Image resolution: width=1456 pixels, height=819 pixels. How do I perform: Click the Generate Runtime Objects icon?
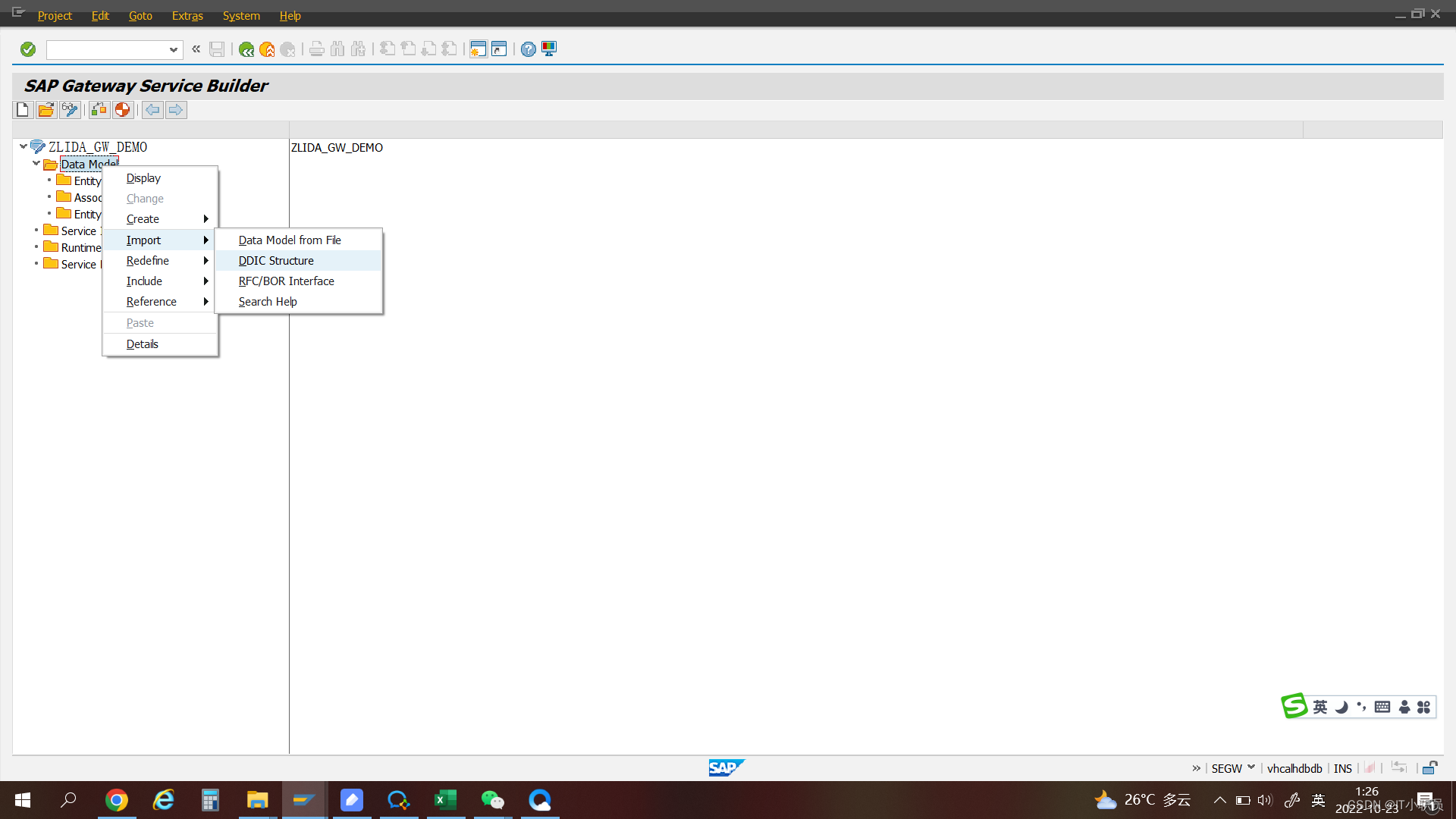point(122,110)
